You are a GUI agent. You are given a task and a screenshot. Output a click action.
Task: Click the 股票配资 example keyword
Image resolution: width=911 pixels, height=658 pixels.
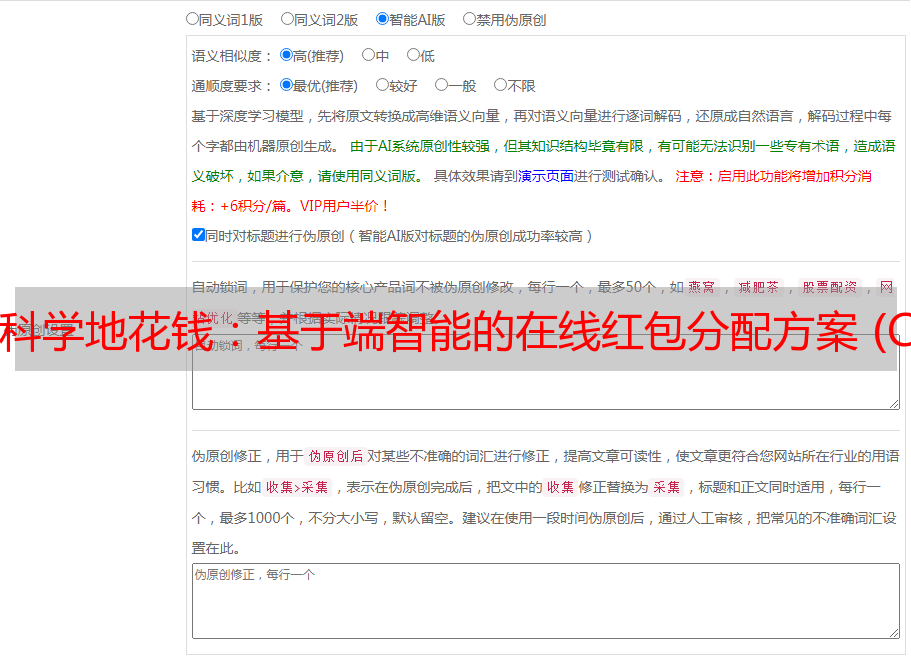coord(830,287)
